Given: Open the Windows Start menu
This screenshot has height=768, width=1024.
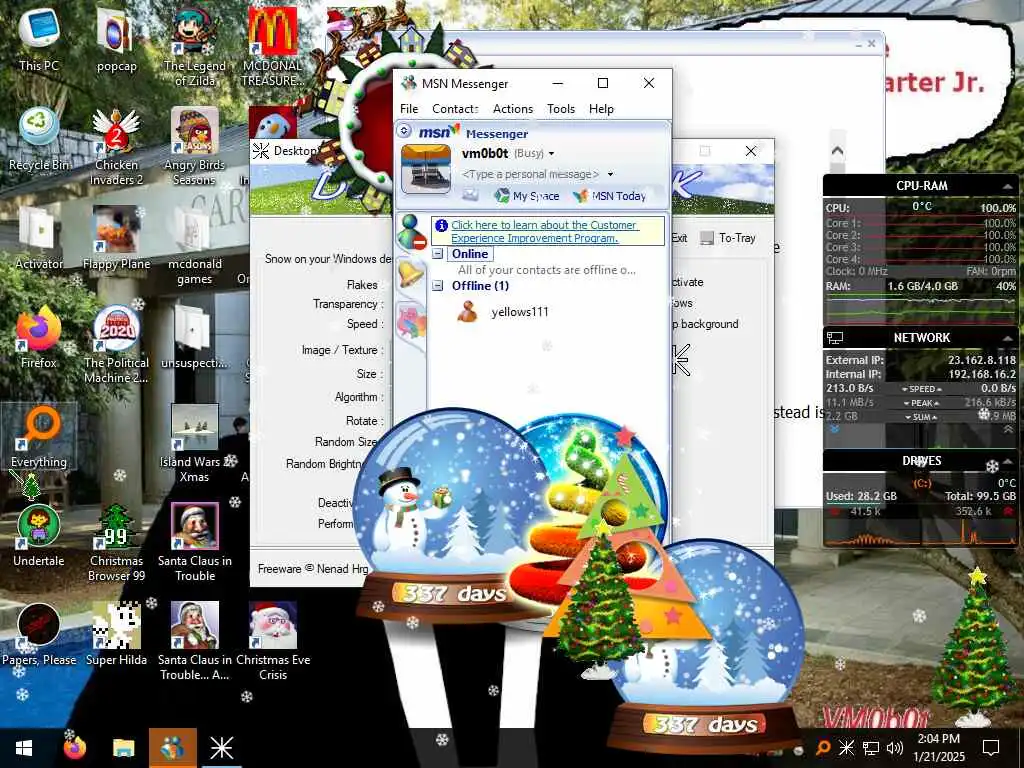Looking at the screenshot, I should [24, 748].
